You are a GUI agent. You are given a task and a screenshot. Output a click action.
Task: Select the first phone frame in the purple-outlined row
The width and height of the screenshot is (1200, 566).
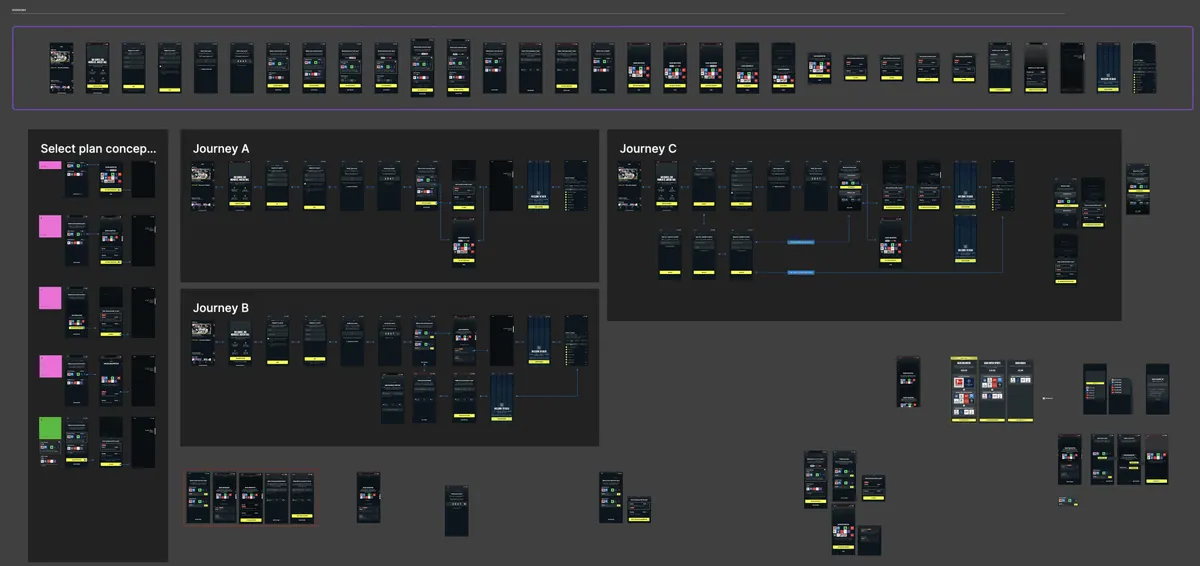point(62,68)
